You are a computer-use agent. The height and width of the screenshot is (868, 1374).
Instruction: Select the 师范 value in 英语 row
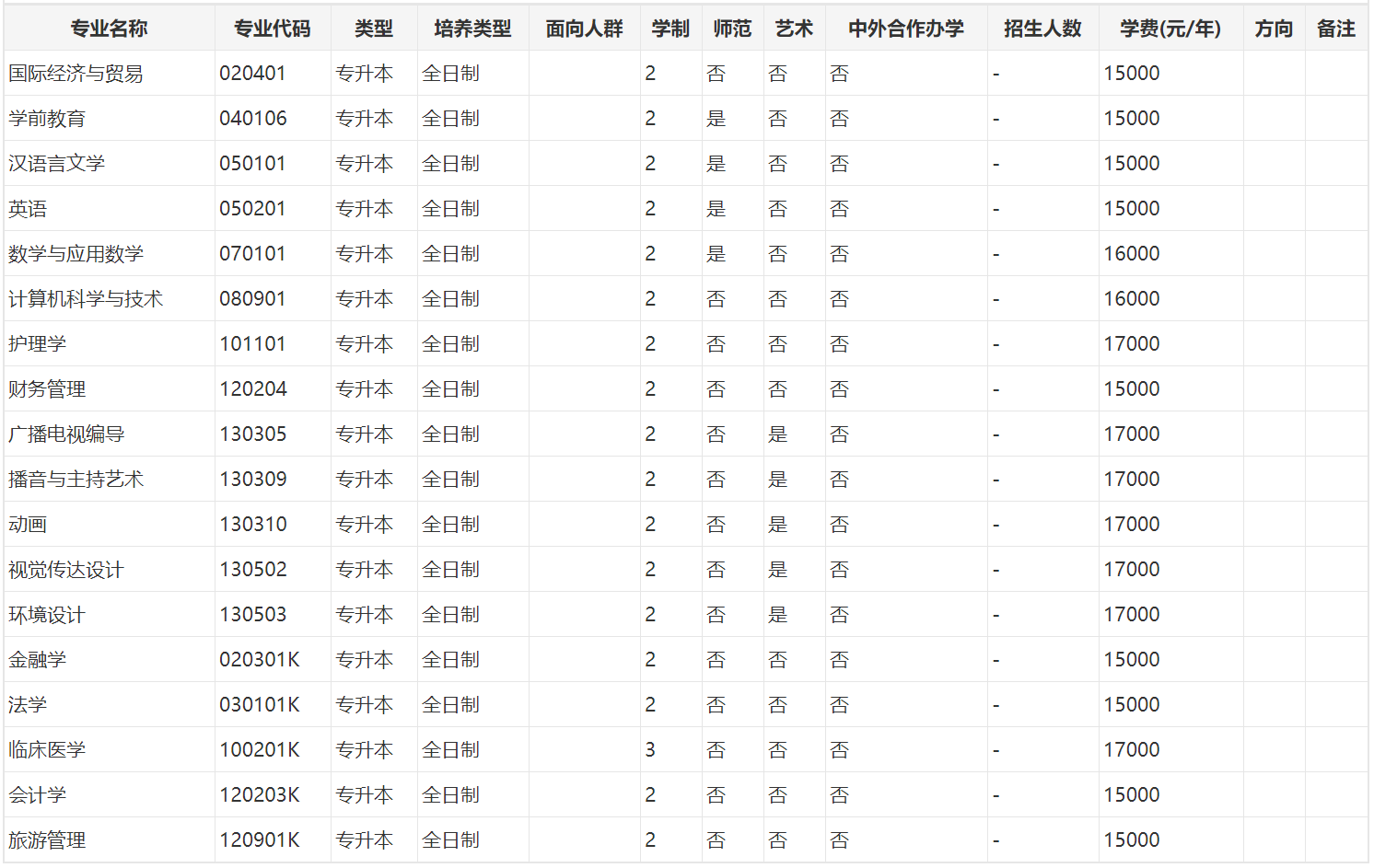point(716,209)
